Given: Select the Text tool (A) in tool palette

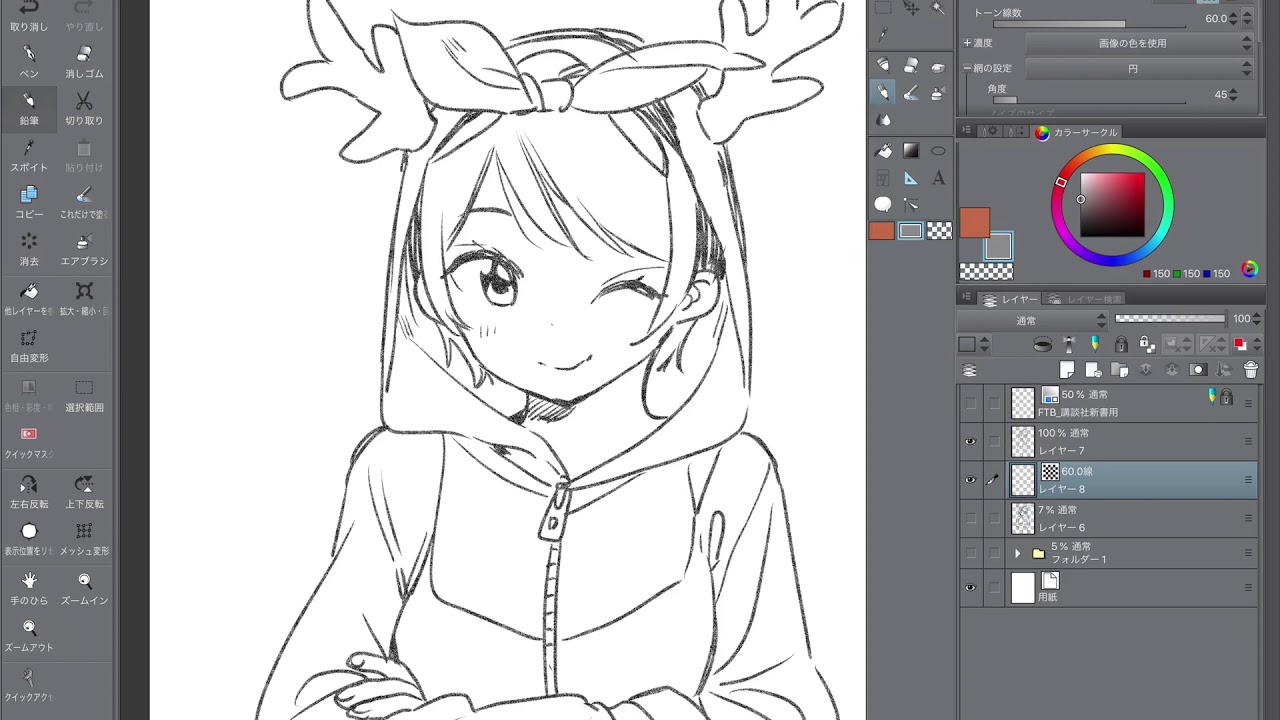Looking at the screenshot, I should 938,178.
